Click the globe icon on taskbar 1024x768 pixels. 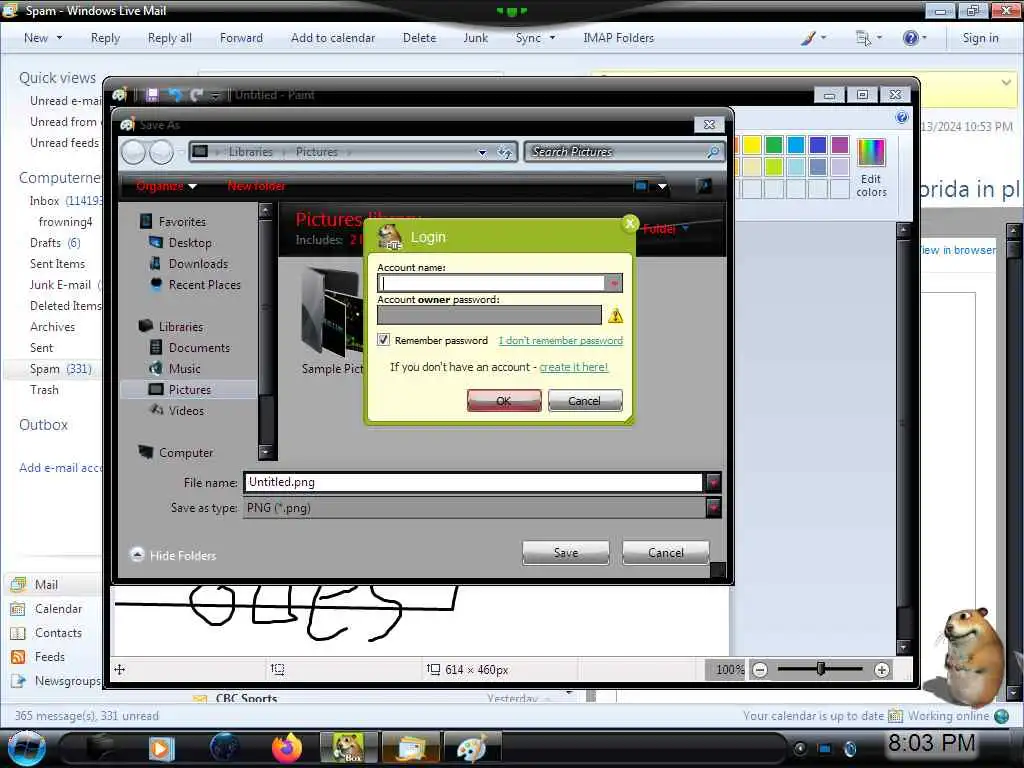coord(225,748)
